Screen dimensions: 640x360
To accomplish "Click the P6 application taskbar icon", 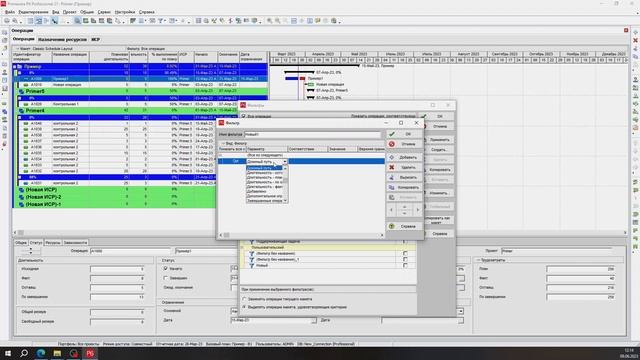I will (x=90, y=353).
